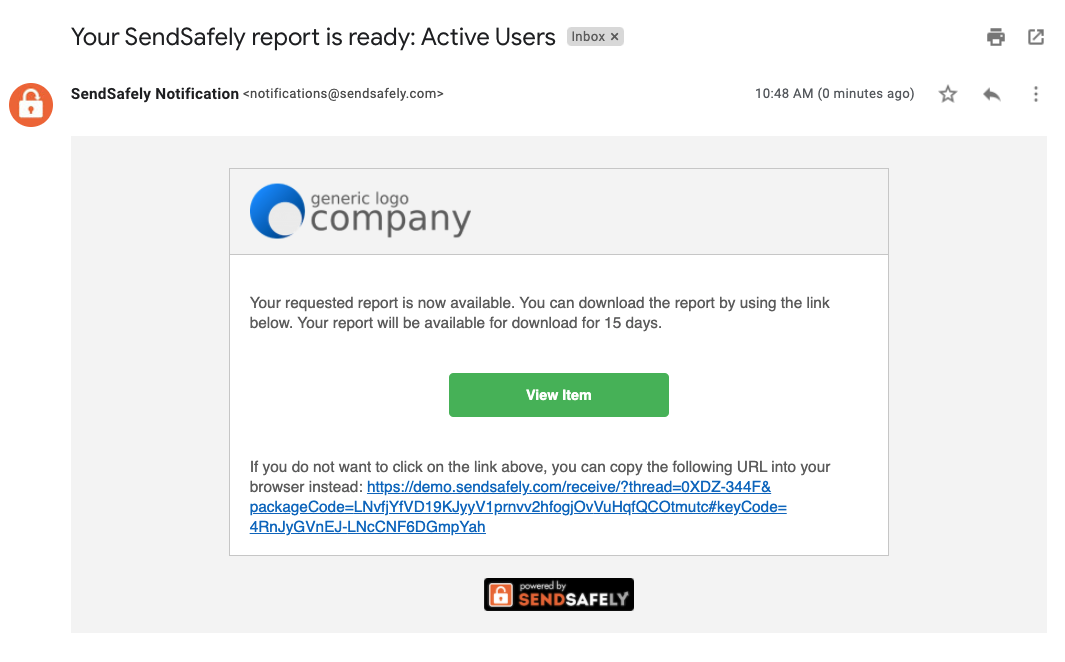Open the email in a new window
This screenshot has height=662, width=1065.
pyautogui.click(x=1036, y=37)
